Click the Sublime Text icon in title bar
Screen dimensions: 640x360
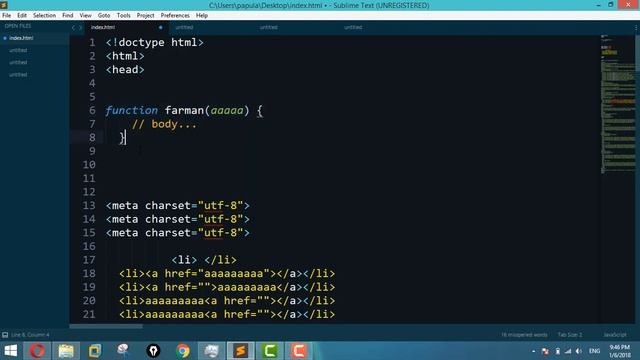(x=4, y=5)
